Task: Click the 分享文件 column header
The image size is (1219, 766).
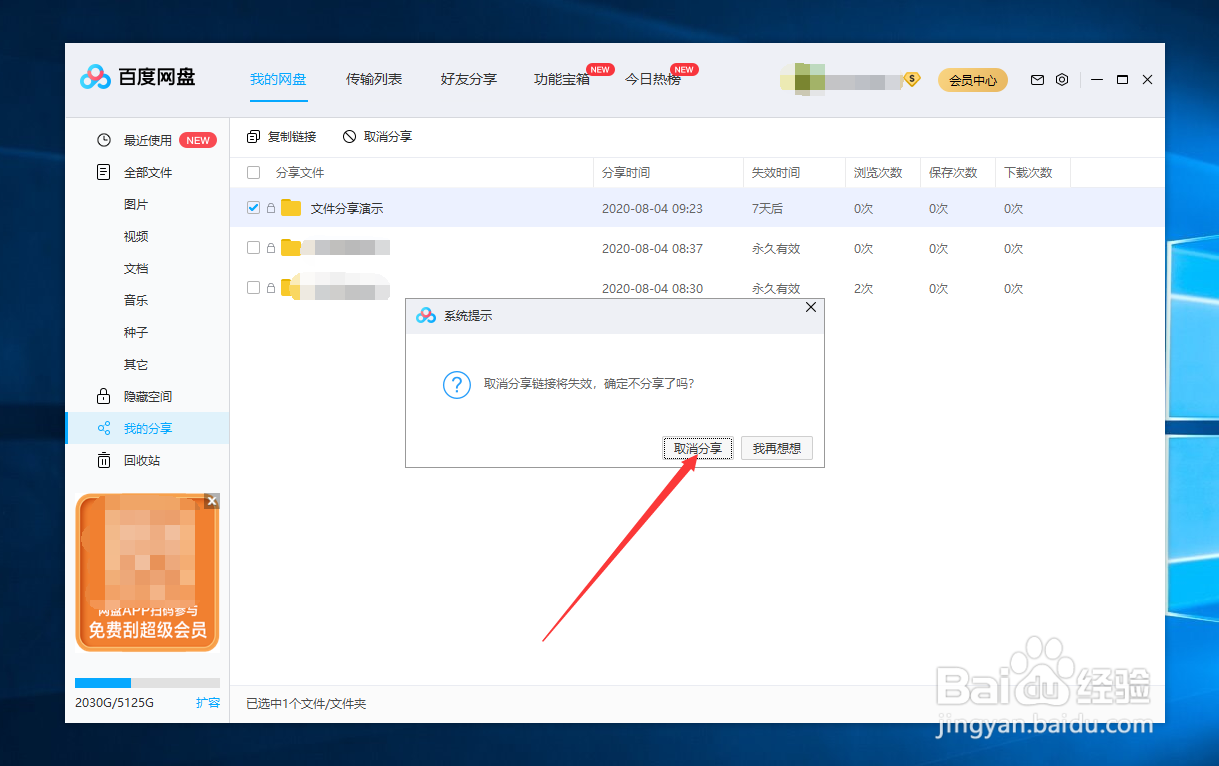Action: pyautogui.click(x=300, y=172)
